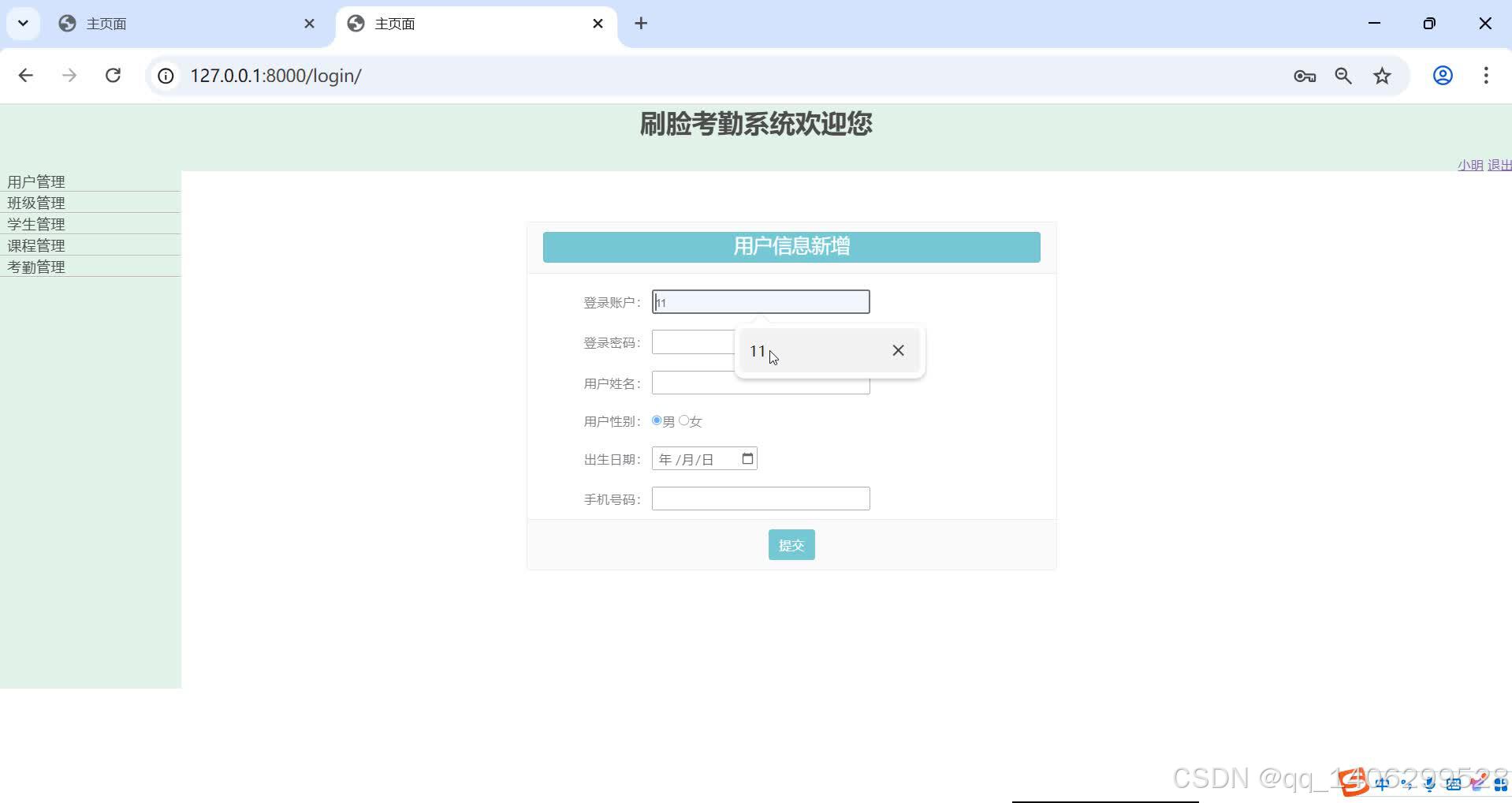Click the magnifier zoom icon in toolbar
The width and height of the screenshot is (1512, 803).
click(x=1343, y=76)
